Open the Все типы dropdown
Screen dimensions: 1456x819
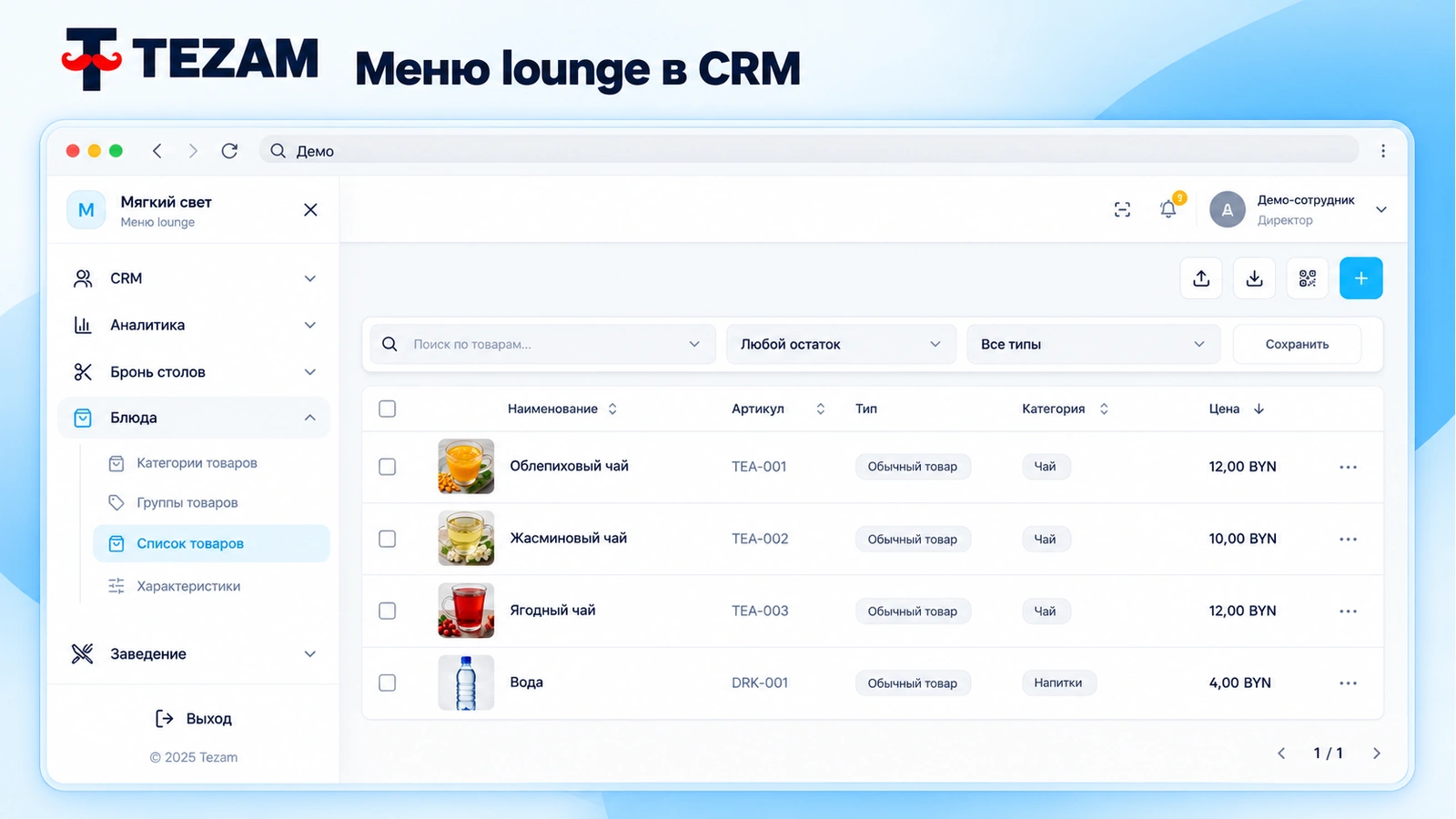pyautogui.click(x=1093, y=344)
